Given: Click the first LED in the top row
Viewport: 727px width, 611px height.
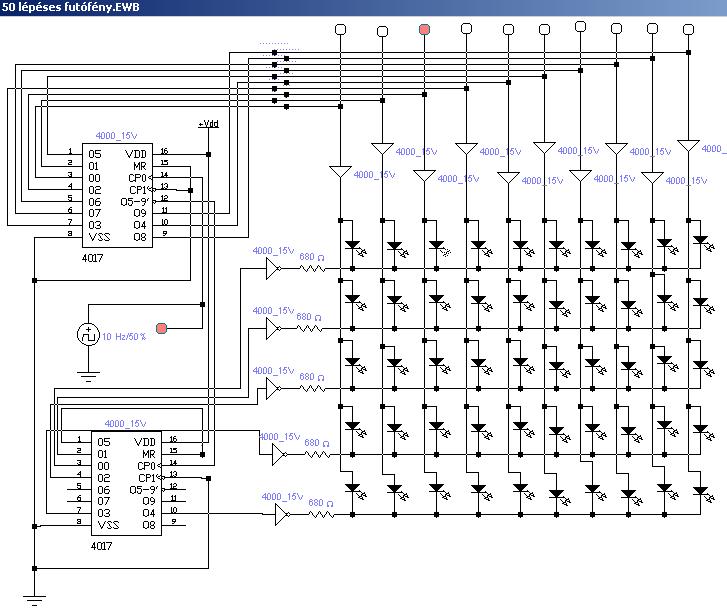Looking at the screenshot, I should [354, 247].
